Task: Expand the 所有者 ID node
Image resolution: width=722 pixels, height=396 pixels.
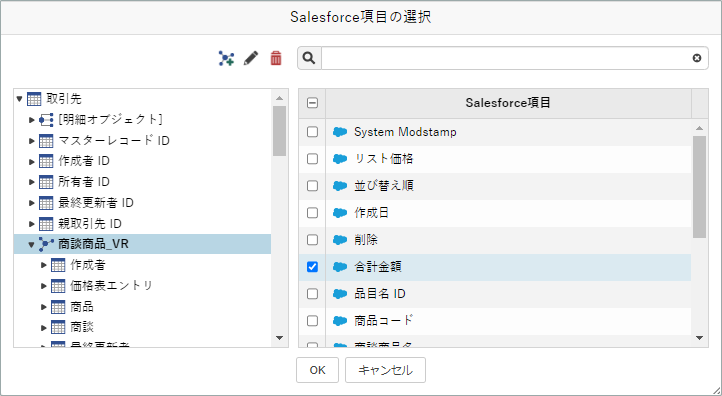Action: (32, 182)
